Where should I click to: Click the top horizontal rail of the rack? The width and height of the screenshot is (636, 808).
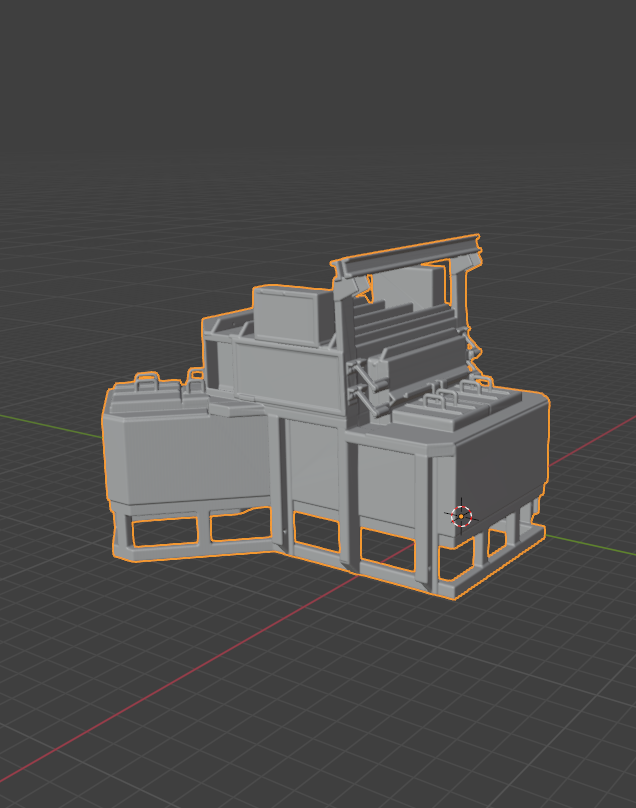point(410,252)
